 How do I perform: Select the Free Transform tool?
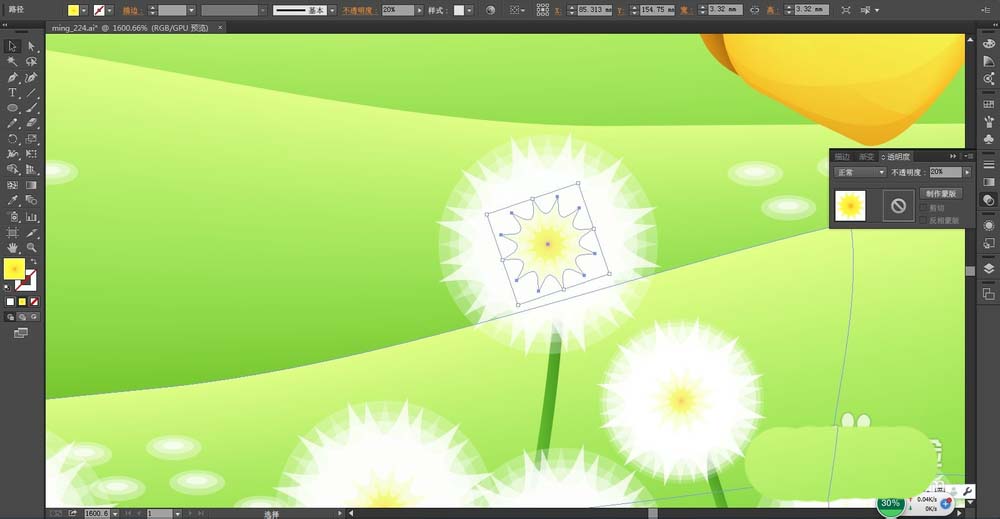[x=31, y=154]
